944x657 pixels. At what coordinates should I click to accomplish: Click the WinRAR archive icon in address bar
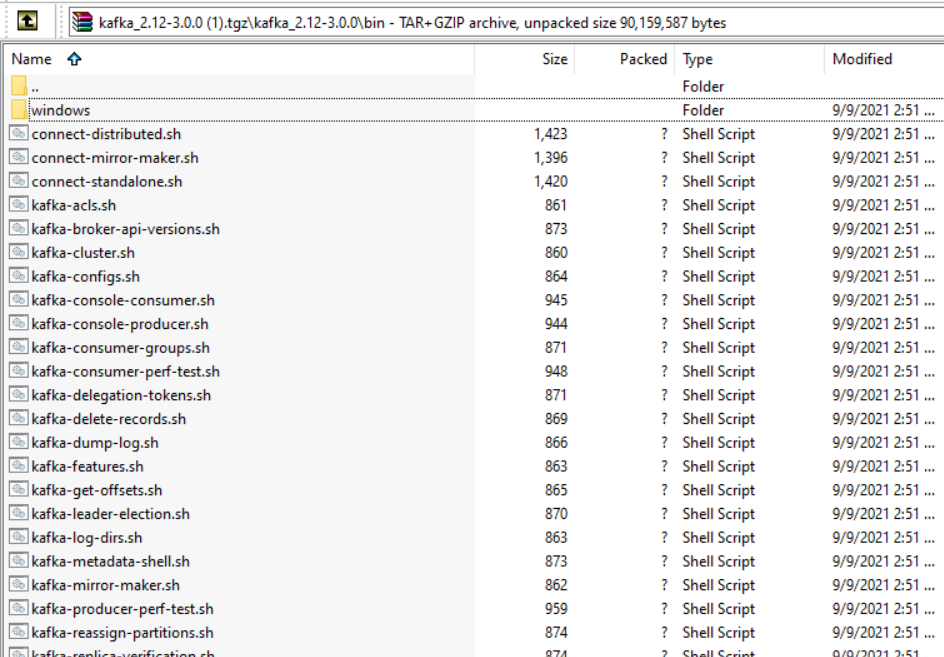(82, 22)
